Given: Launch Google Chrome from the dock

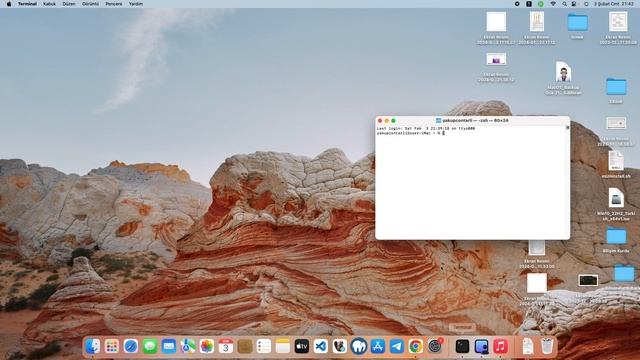Looking at the screenshot, I should pyautogui.click(x=416, y=346).
